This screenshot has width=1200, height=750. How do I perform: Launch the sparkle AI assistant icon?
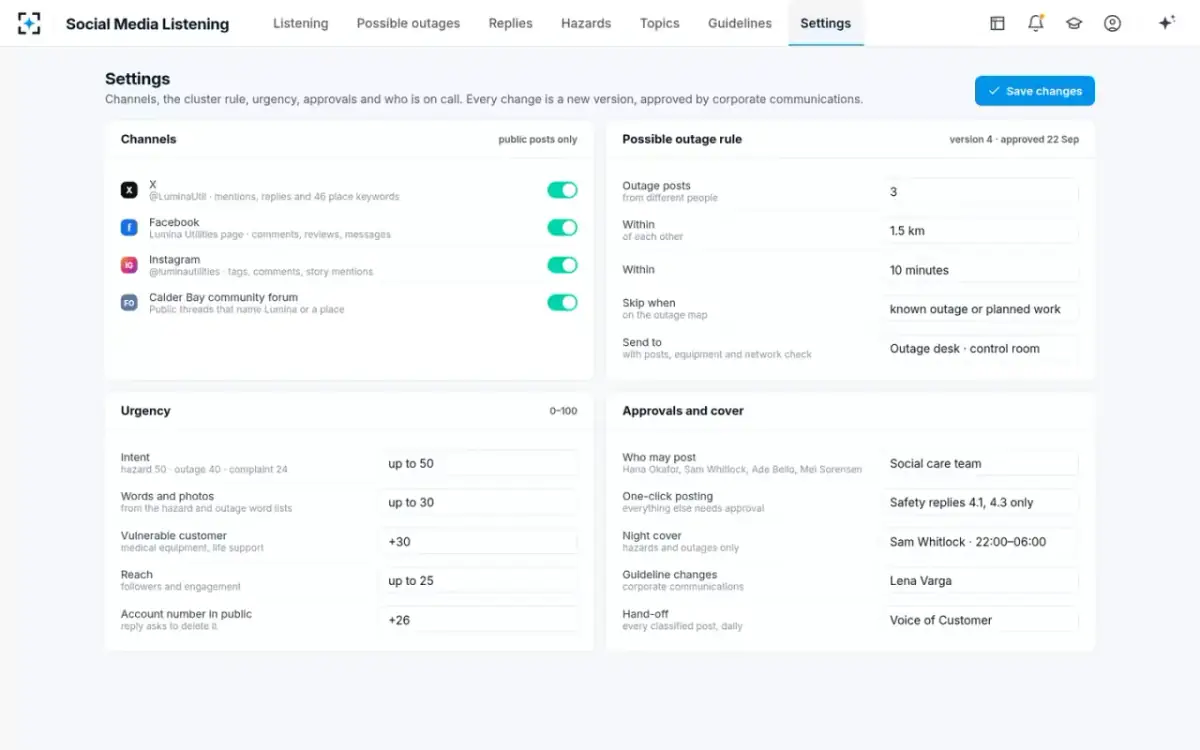[x=1166, y=23]
